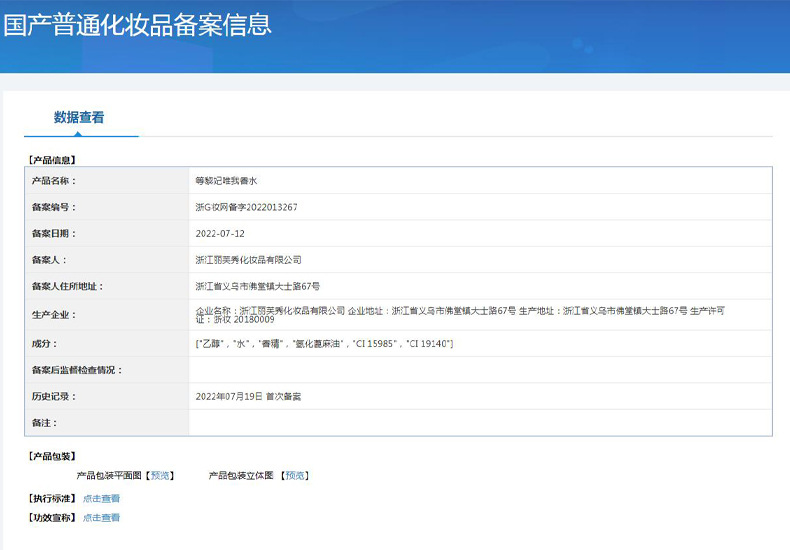Open 点击查看 link beside 功效宣称

[101, 518]
